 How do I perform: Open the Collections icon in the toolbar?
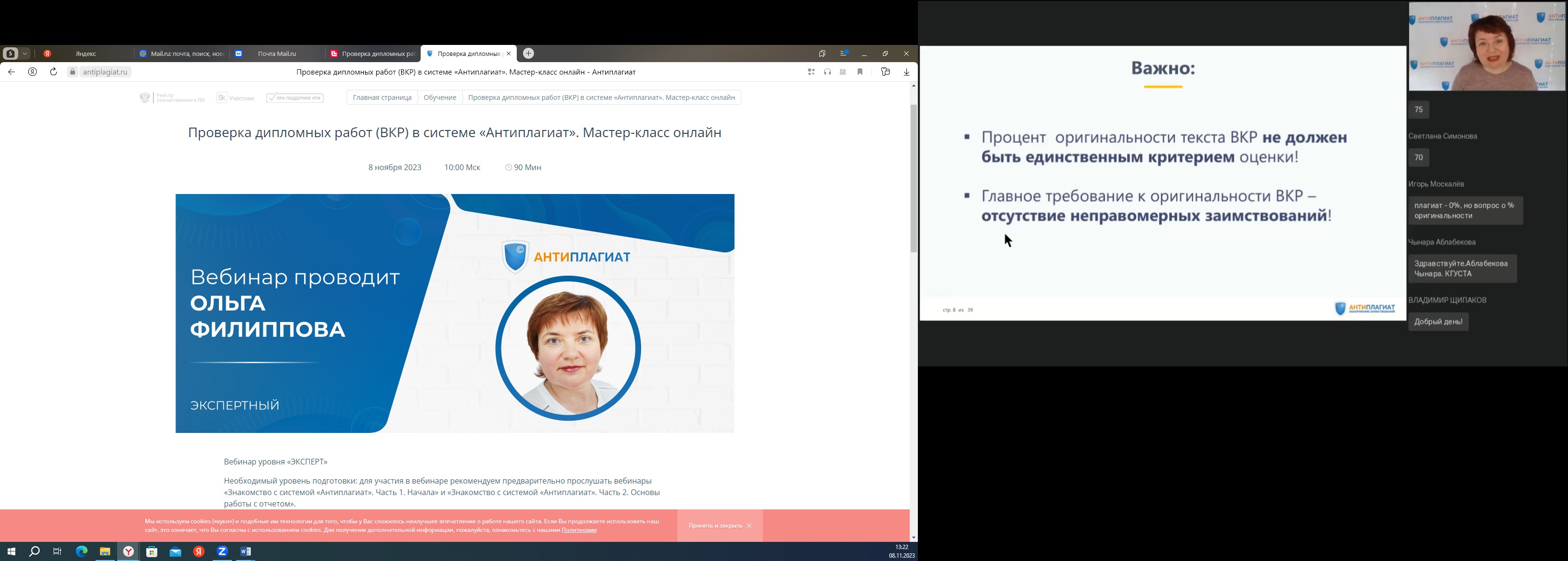[x=886, y=72]
